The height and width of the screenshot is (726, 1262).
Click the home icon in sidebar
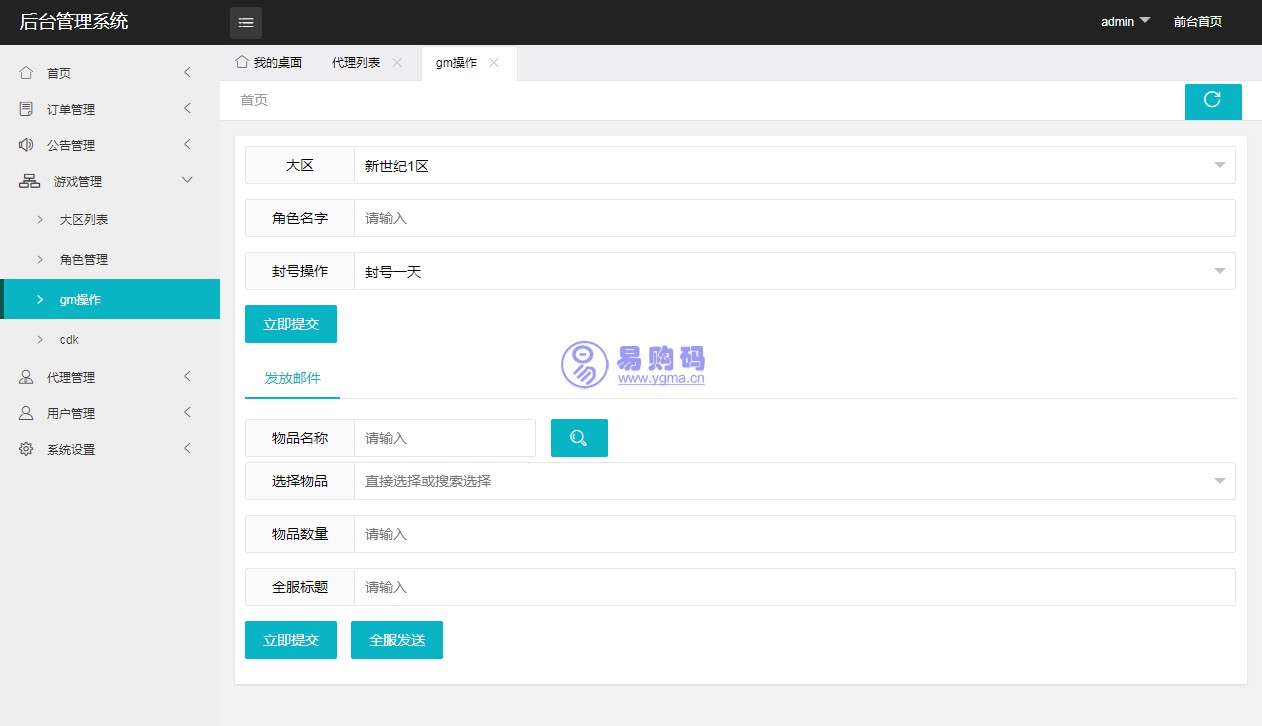pos(26,73)
